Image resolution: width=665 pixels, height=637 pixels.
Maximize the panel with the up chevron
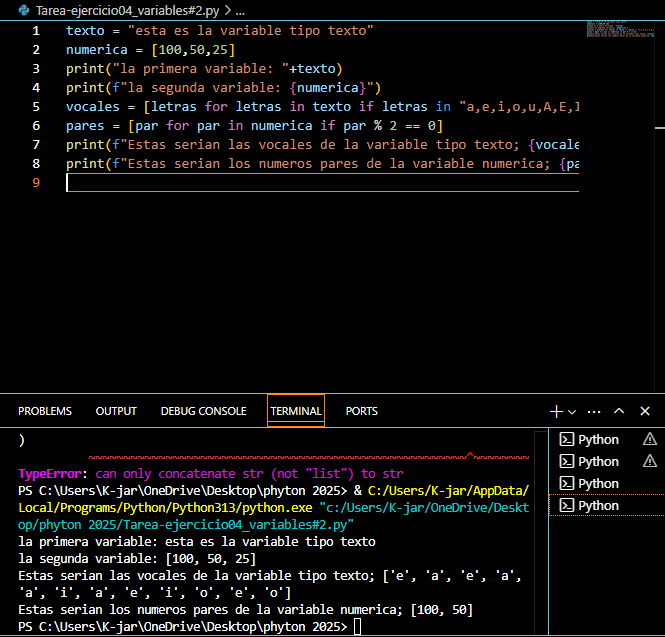click(619, 411)
